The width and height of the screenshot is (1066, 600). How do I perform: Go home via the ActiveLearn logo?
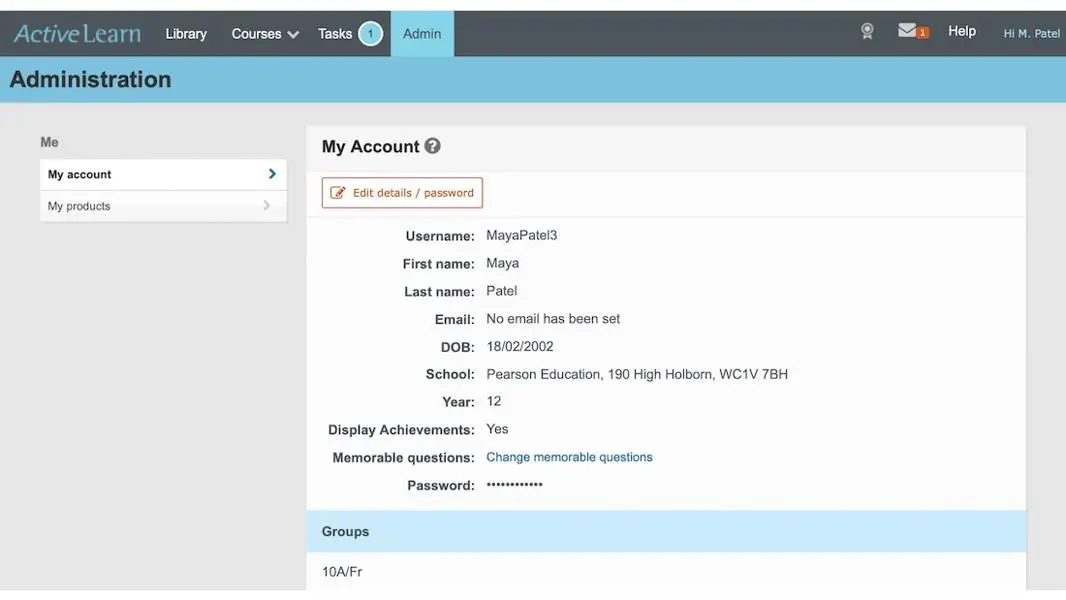(x=77, y=32)
